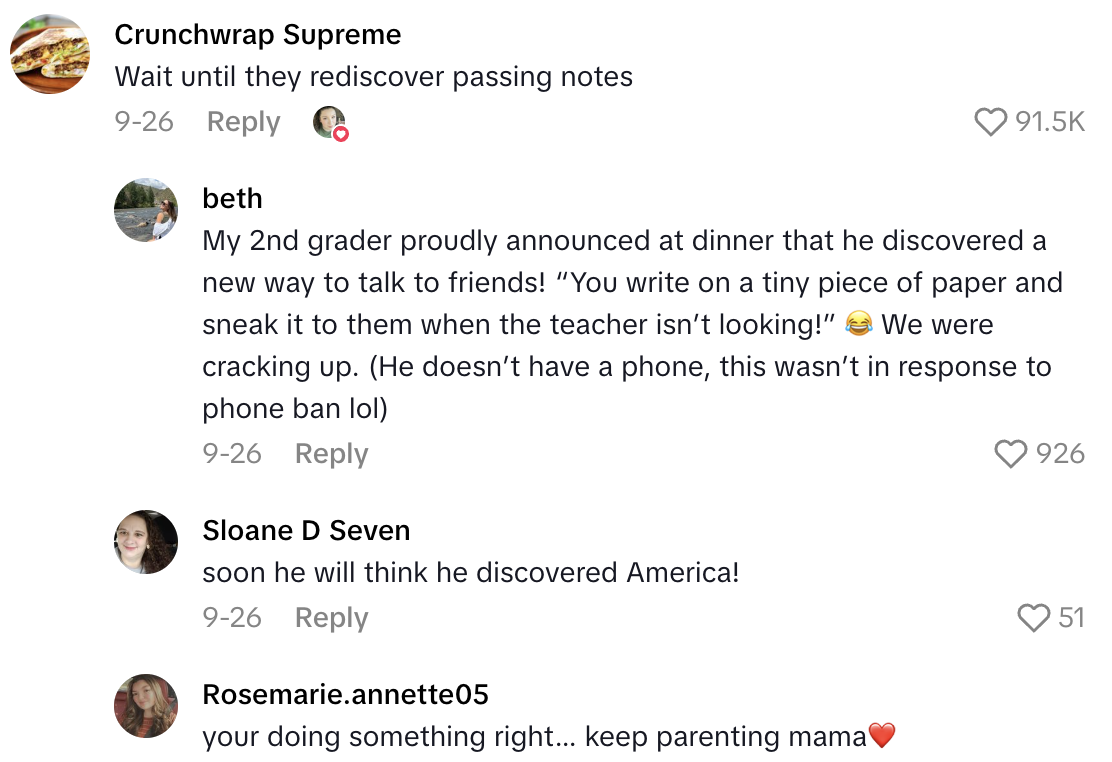Toggle like on Crunchwrap Supreme's comment
The width and height of the screenshot is (1112, 762).
coord(990,121)
